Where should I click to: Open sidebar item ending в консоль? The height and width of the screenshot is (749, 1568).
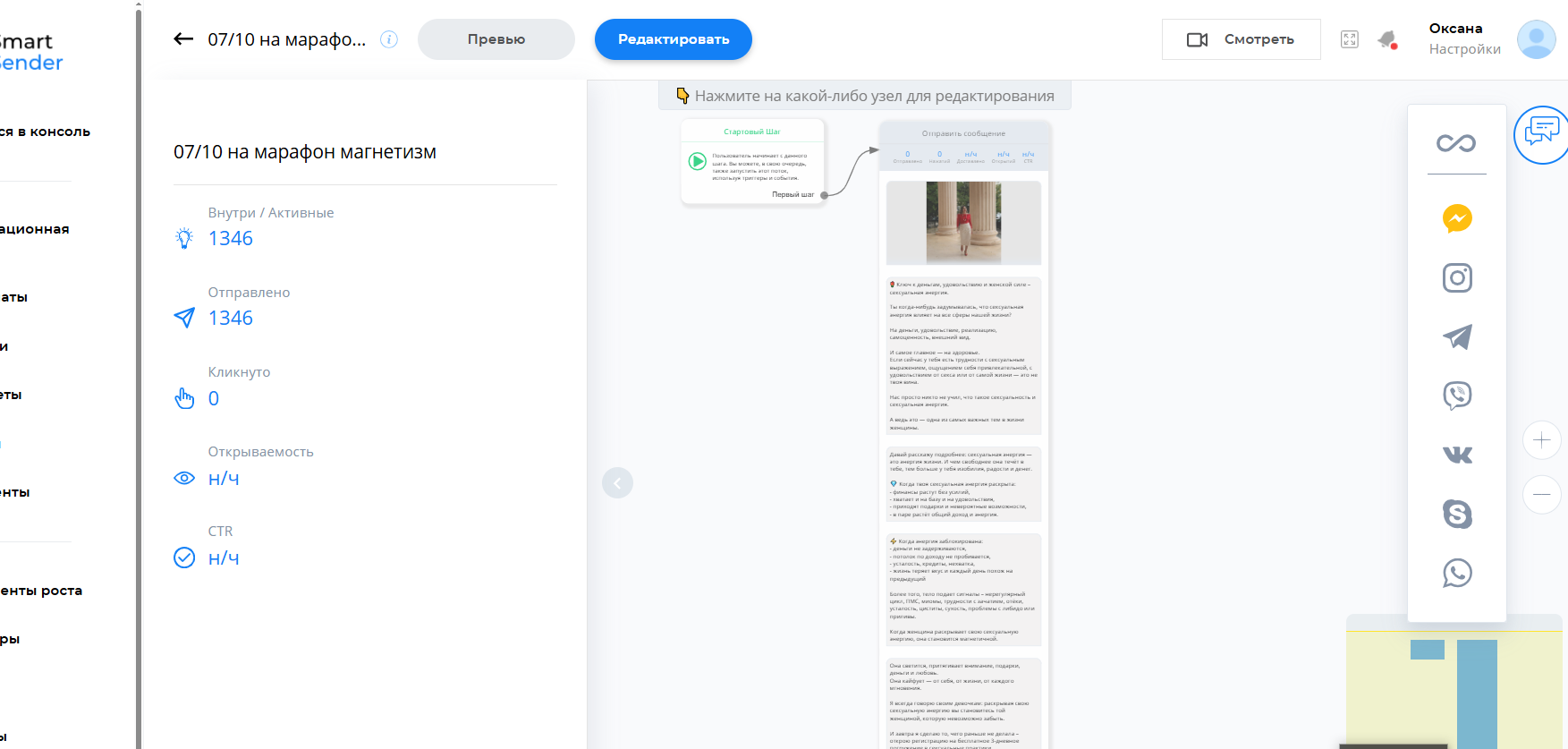coord(45,132)
